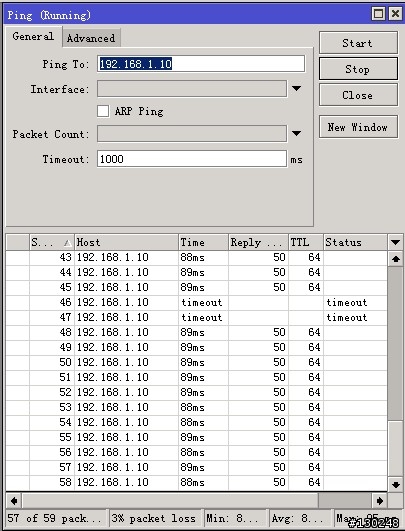The image size is (405, 531).
Task: Close the Ping dialog via Close button
Action: pos(358,95)
